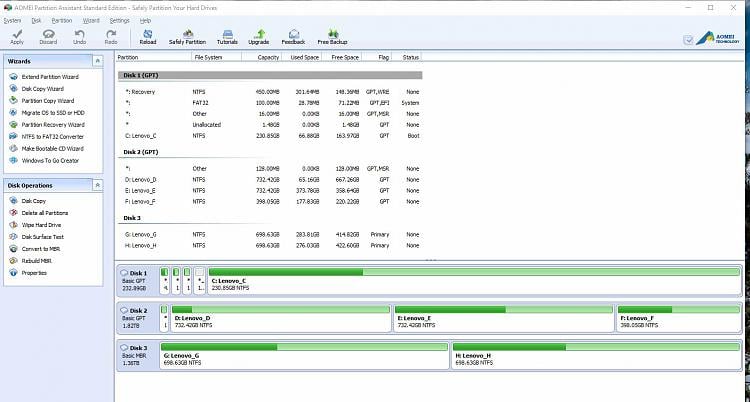Select the D: Lenovo_D list row
Viewport: 750px width, 402px height.
click(x=270, y=180)
